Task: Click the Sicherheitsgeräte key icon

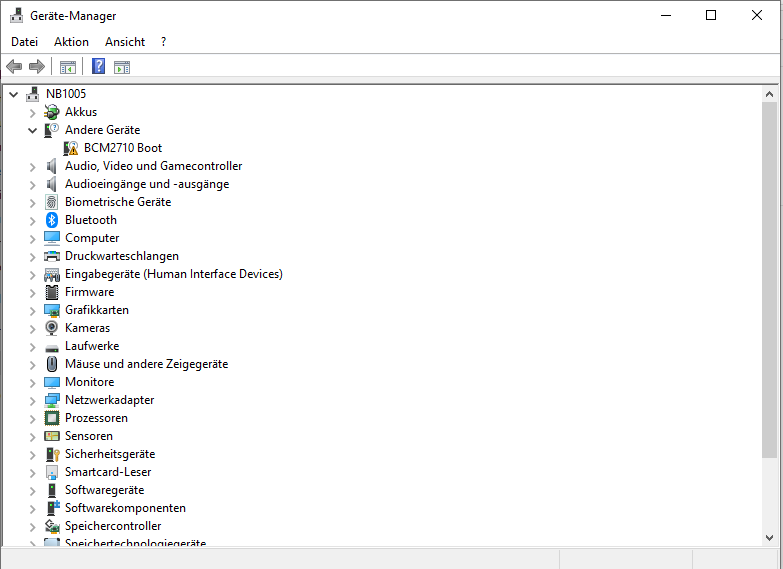Action: 52,454
